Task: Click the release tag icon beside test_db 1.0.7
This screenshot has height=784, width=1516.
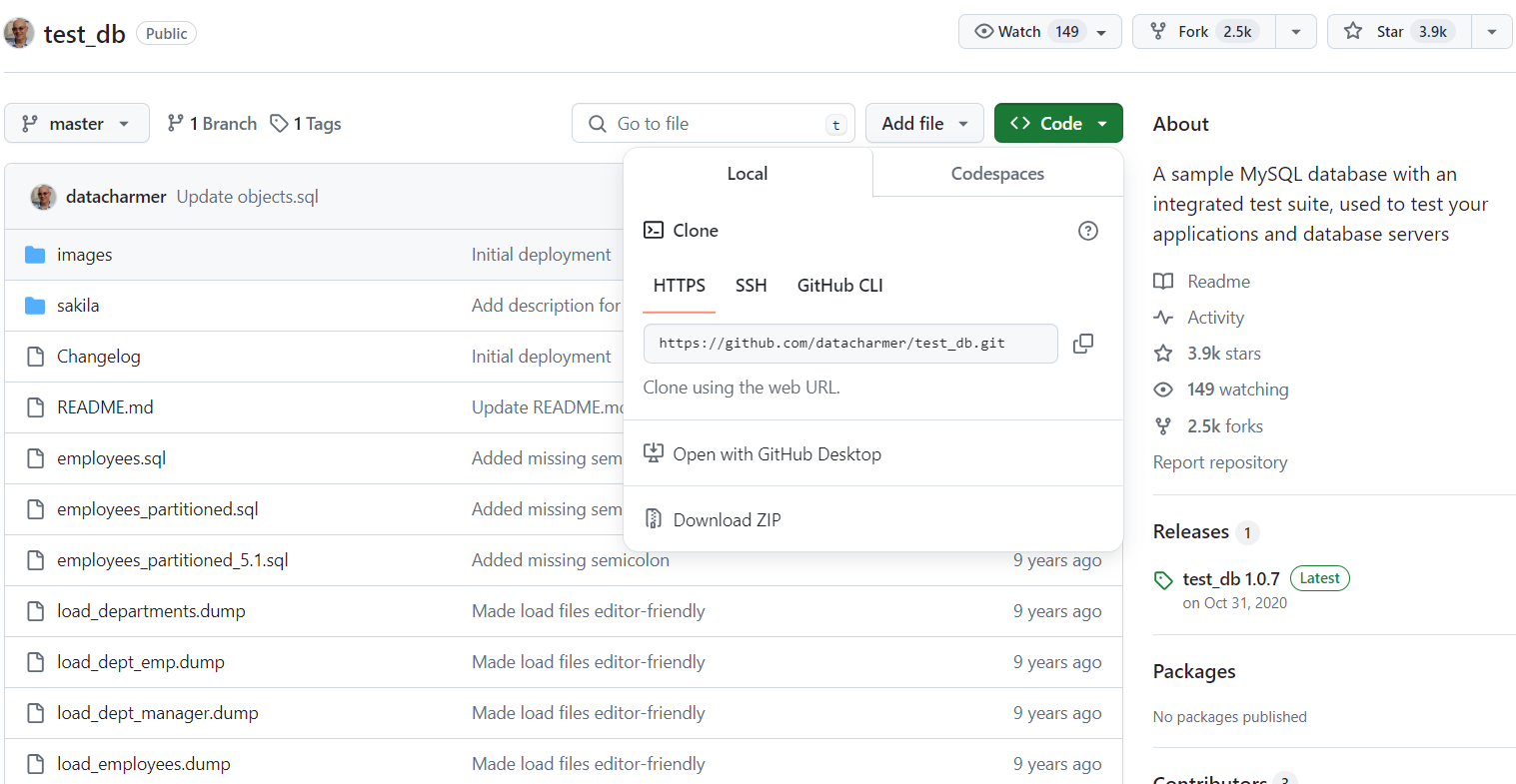Action: click(x=1163, y=580)
